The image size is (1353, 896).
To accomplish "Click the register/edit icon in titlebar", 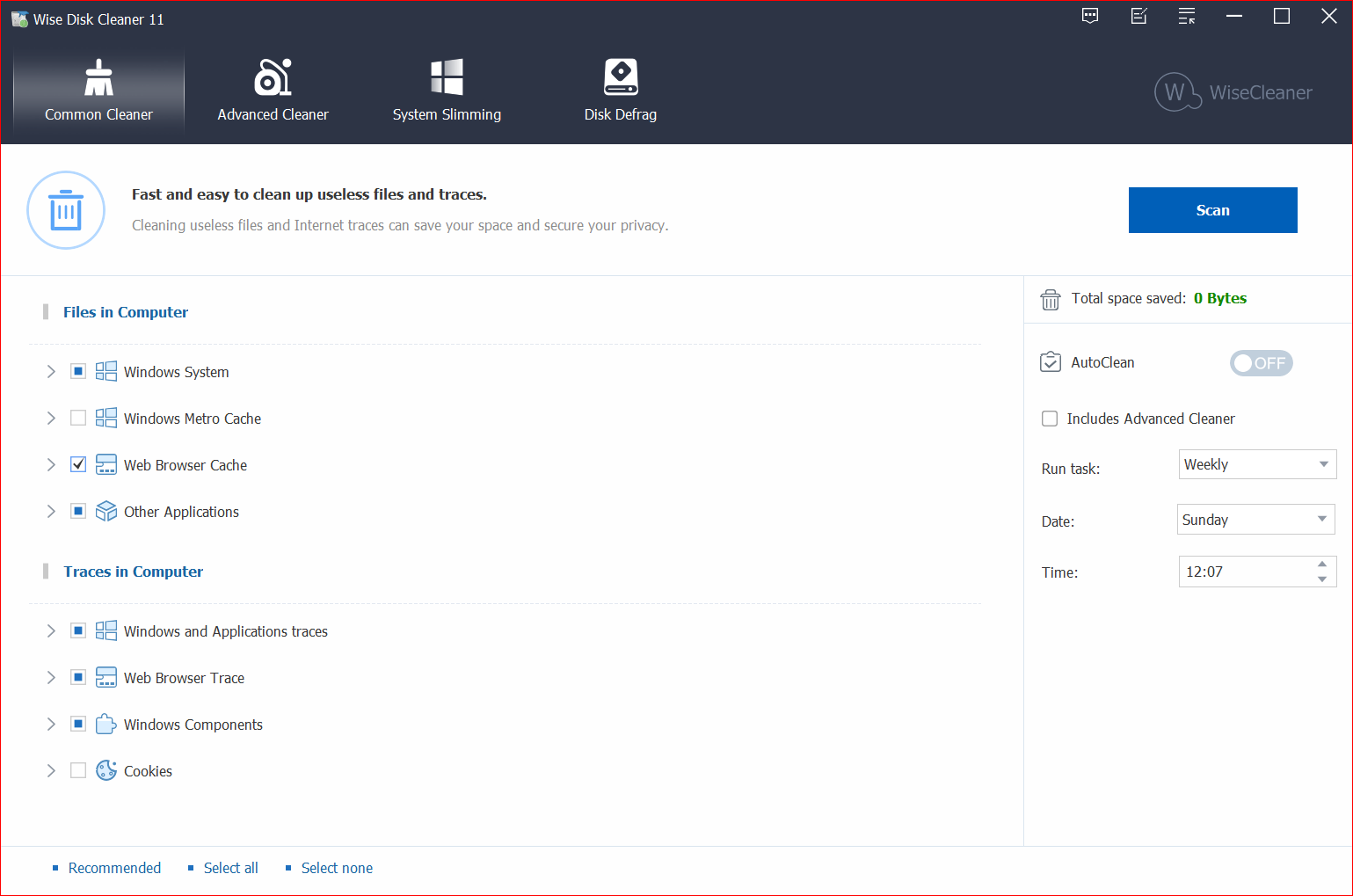I will 1138,16.
